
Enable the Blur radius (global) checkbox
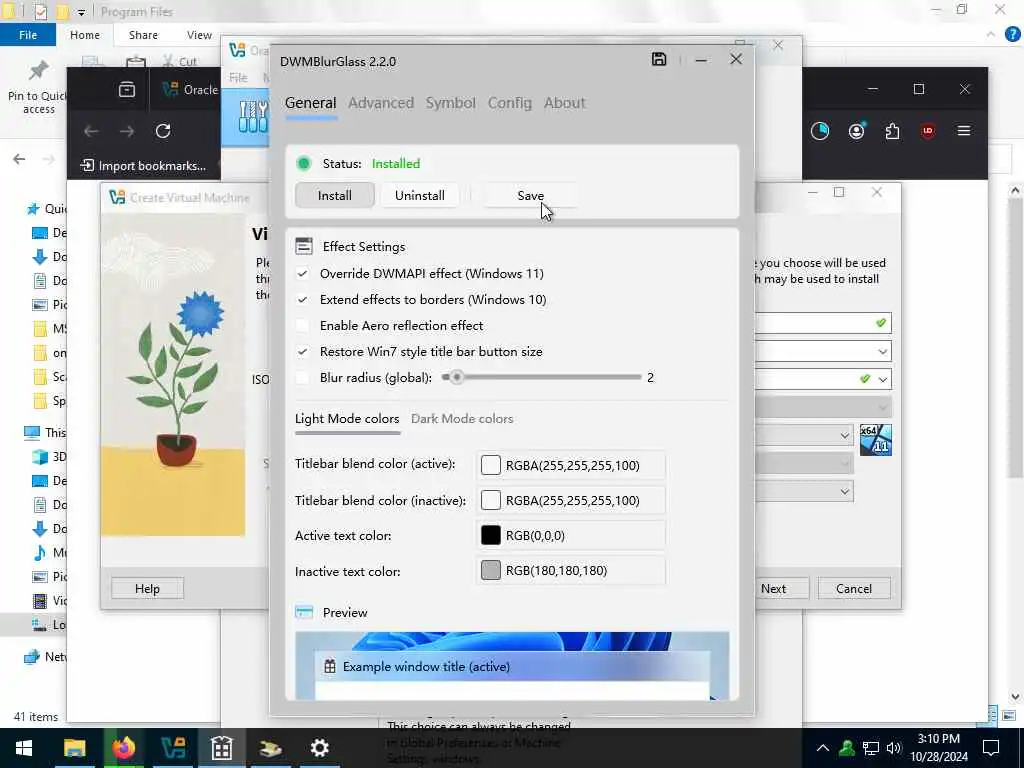302,377
